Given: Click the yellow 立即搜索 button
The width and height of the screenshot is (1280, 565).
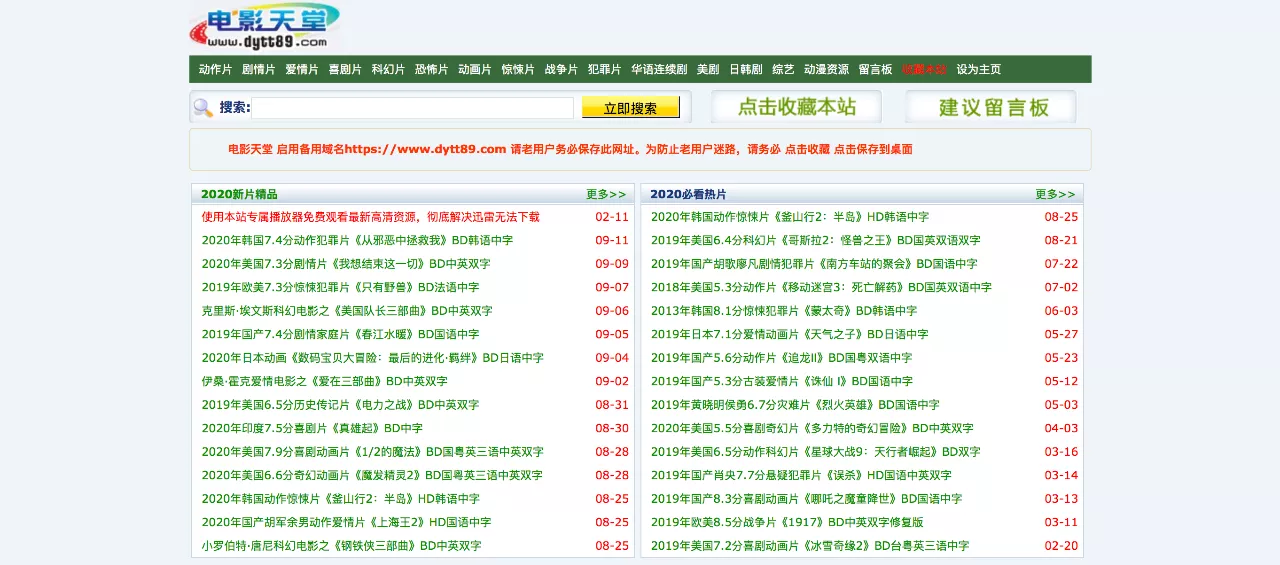Looking at the screenshot, I should coord(631,108).
